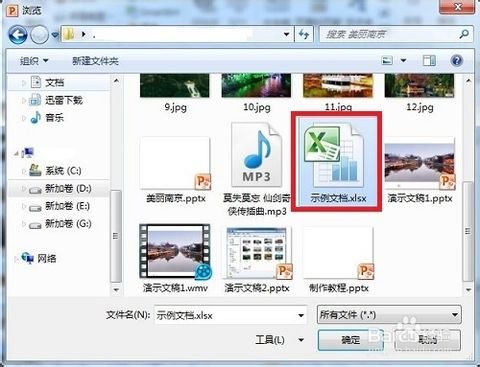The width and height of the screenshot is (480, 367).
Task: Click the magnifier search icon
Action: [464, 34]
